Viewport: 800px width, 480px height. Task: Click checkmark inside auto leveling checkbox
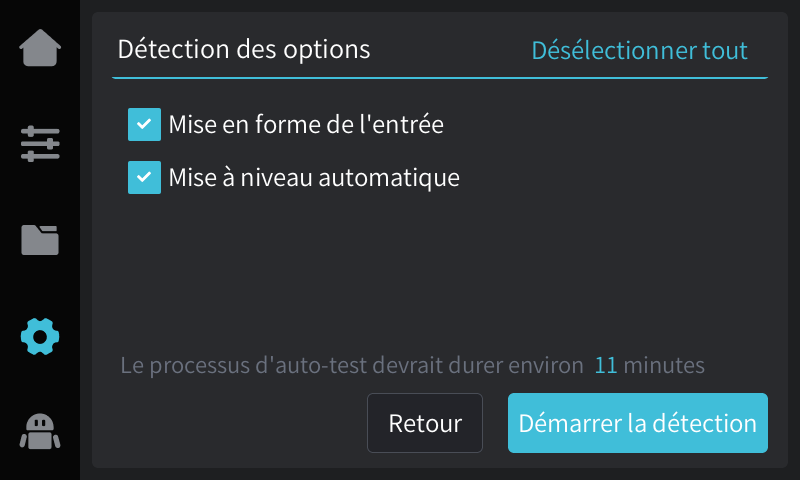click(x=144, y=178)
